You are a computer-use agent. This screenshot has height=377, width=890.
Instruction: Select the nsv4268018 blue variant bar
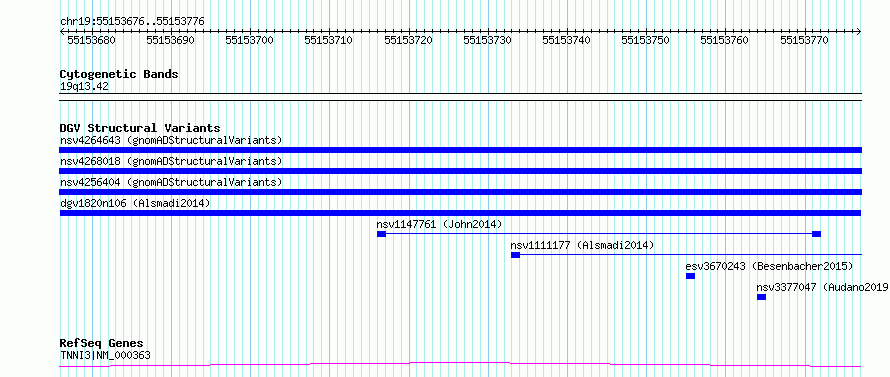point(461,171)
